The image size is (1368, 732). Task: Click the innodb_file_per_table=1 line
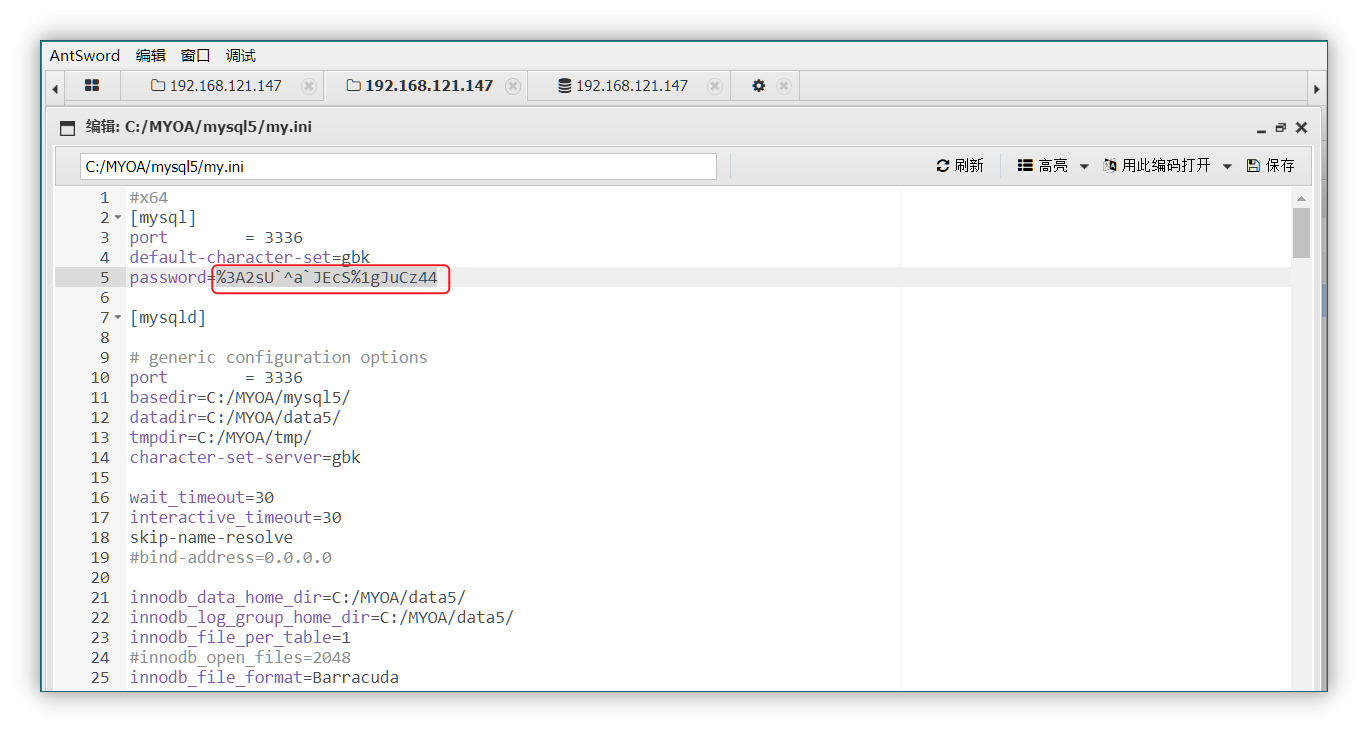(240, 638)
